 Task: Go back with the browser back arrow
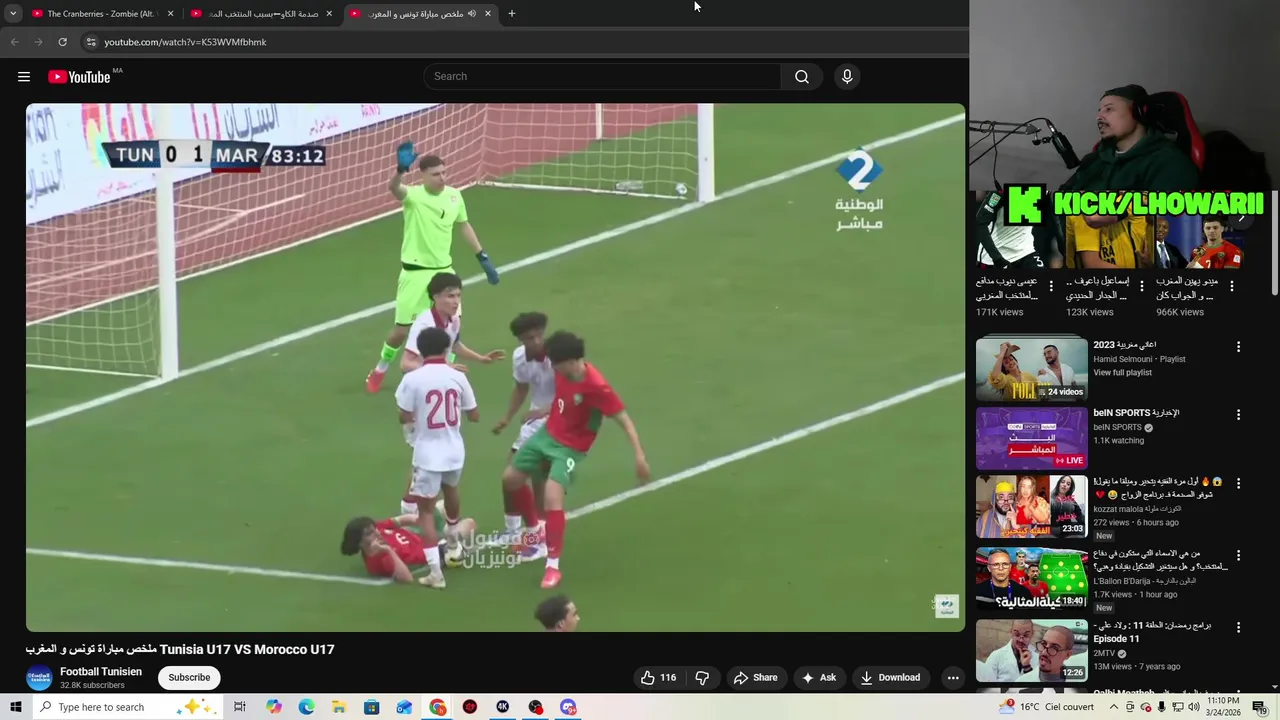tap(14, 42)
